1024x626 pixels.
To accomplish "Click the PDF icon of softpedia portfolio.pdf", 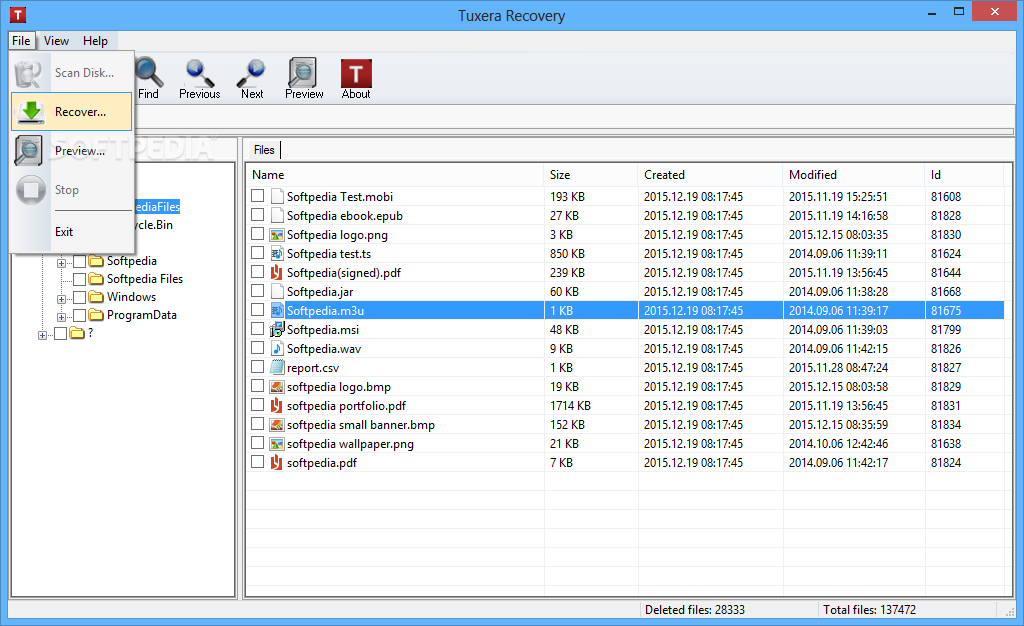I will [277, 405].
